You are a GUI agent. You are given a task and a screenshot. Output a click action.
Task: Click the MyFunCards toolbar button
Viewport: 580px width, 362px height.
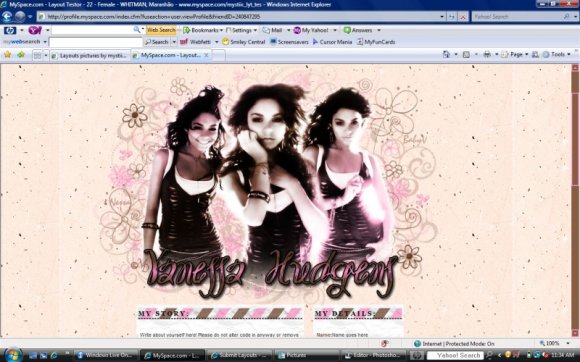pos(376,42)
